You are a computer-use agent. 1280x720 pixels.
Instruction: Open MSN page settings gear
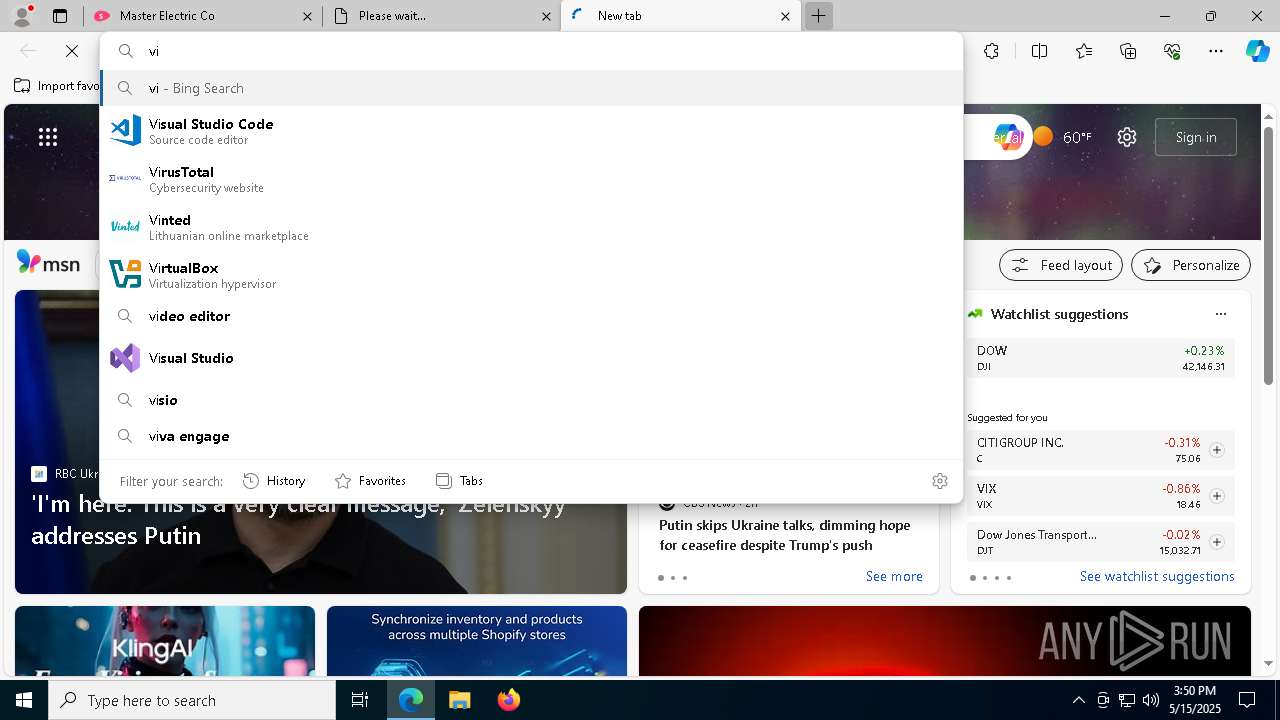click(x=1127, y=137)
